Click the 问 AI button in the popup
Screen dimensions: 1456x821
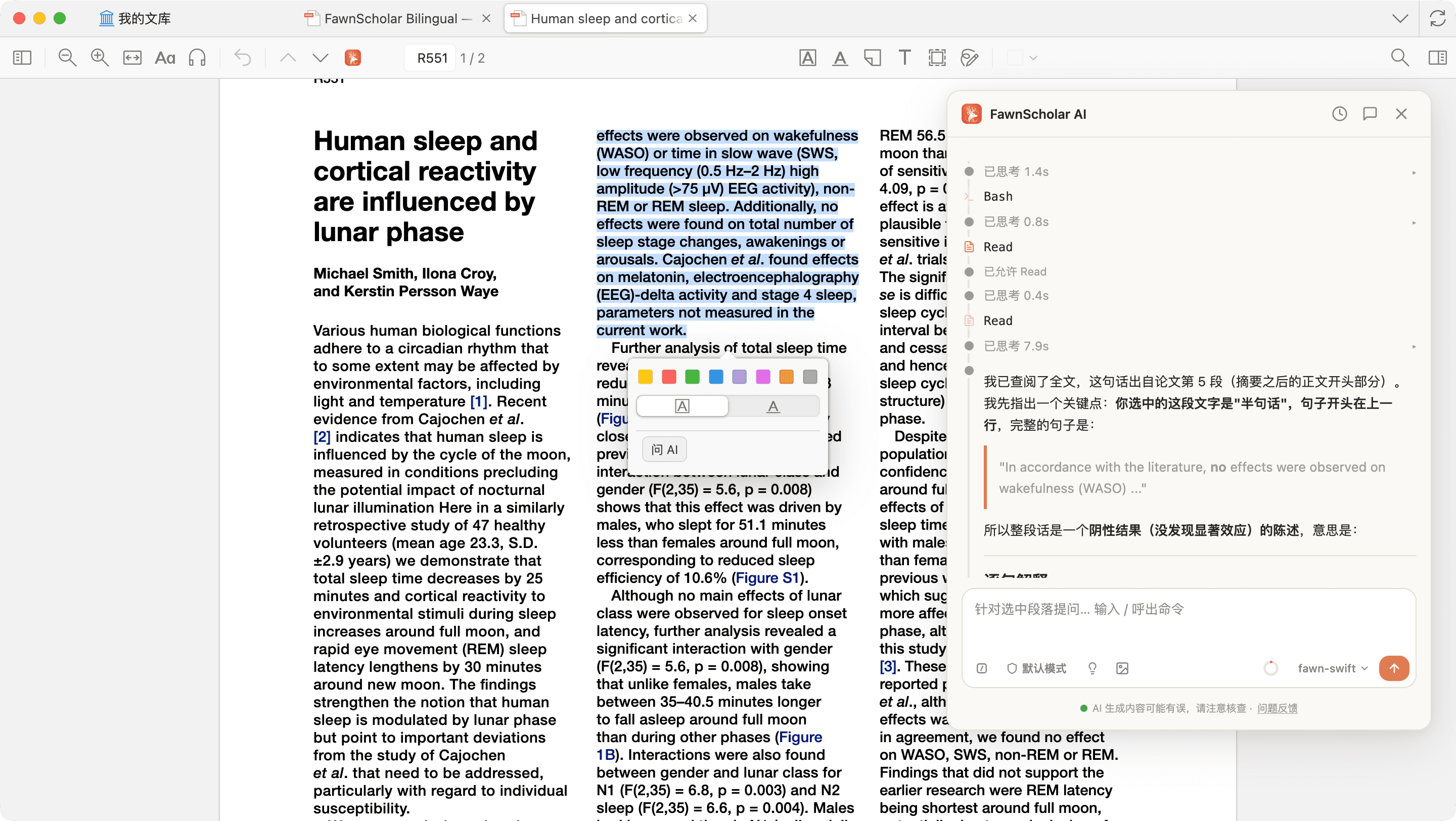pyautogui.click(x=664, y=449)
